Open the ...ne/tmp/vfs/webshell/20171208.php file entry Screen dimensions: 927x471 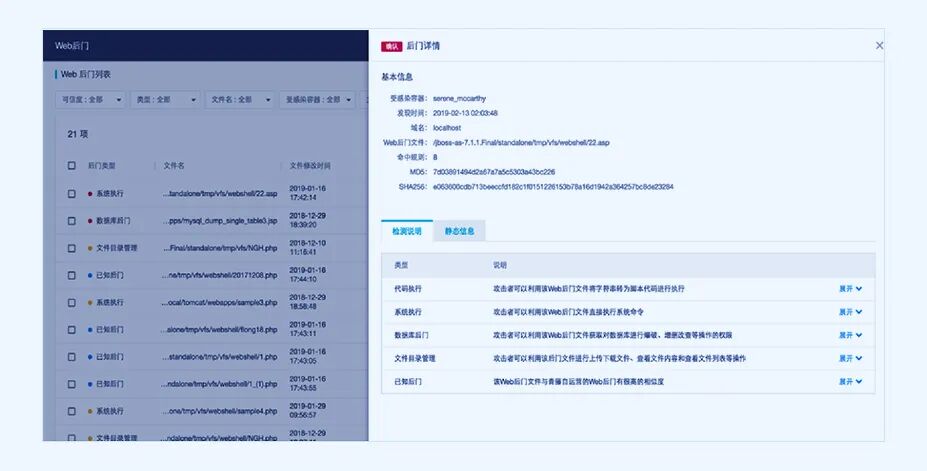pyautogui.click(x=219, y=275)
